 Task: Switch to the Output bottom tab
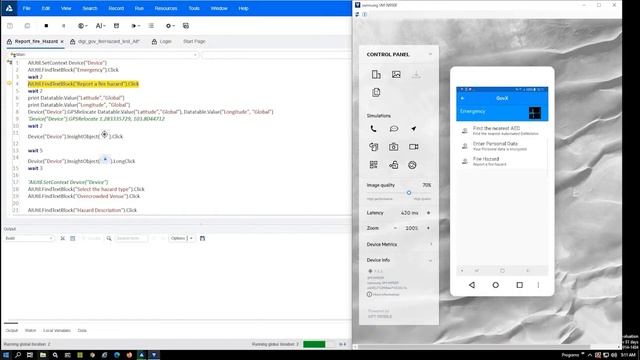[x=11, y=330]
